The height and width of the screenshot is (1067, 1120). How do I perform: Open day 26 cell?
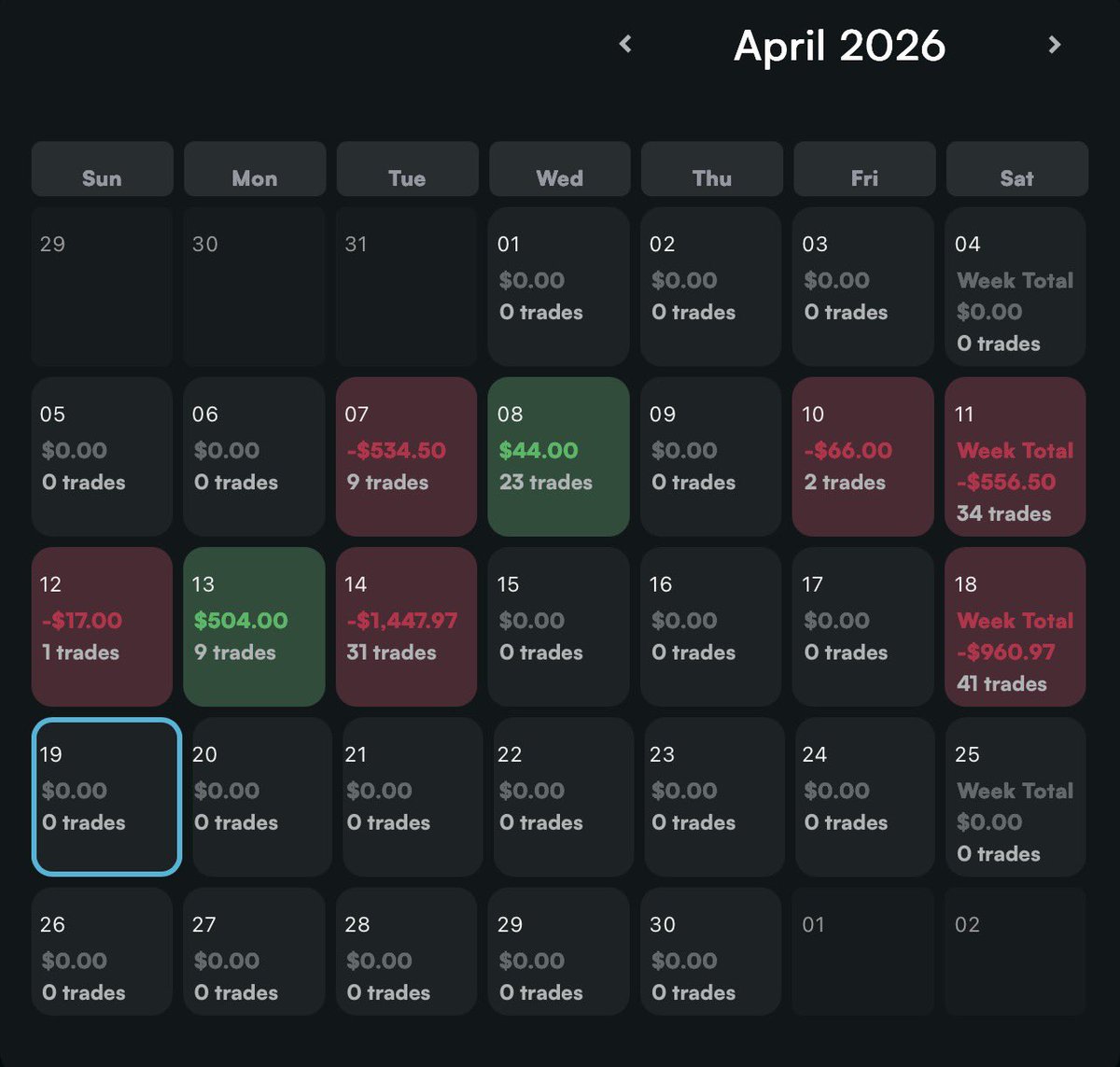click(102, 951)
